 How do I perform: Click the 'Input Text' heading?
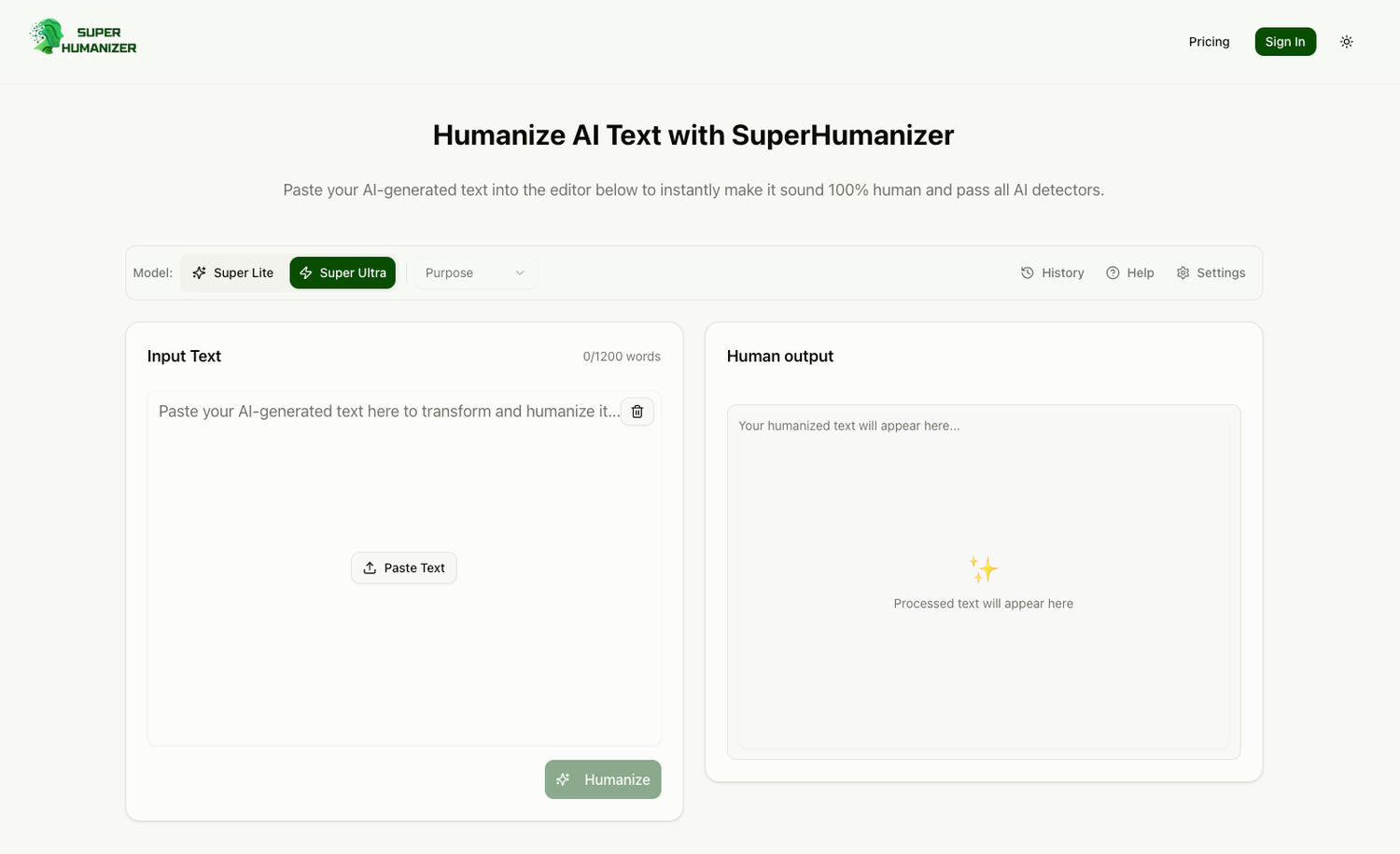[x=184, y=357]
